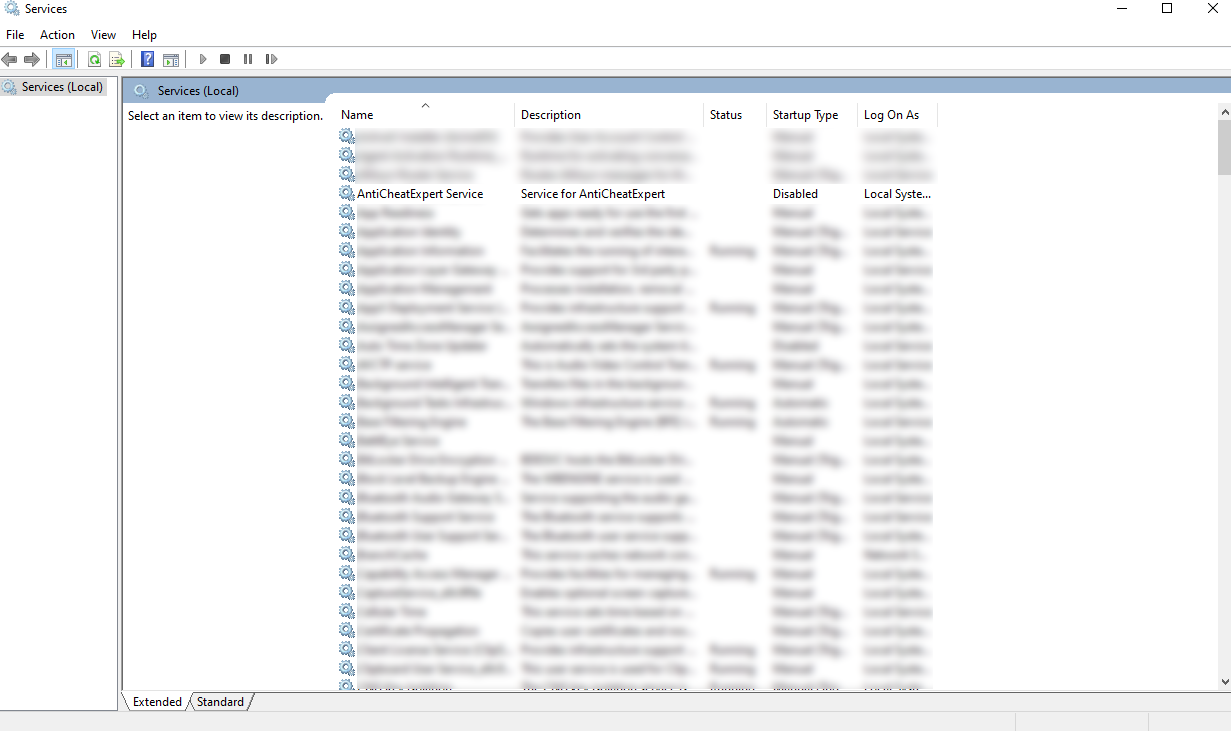Click the Back arrow in the toolbar
Image resolution: width=1231 pixels, height=731 pixels.
coord(10,60)
